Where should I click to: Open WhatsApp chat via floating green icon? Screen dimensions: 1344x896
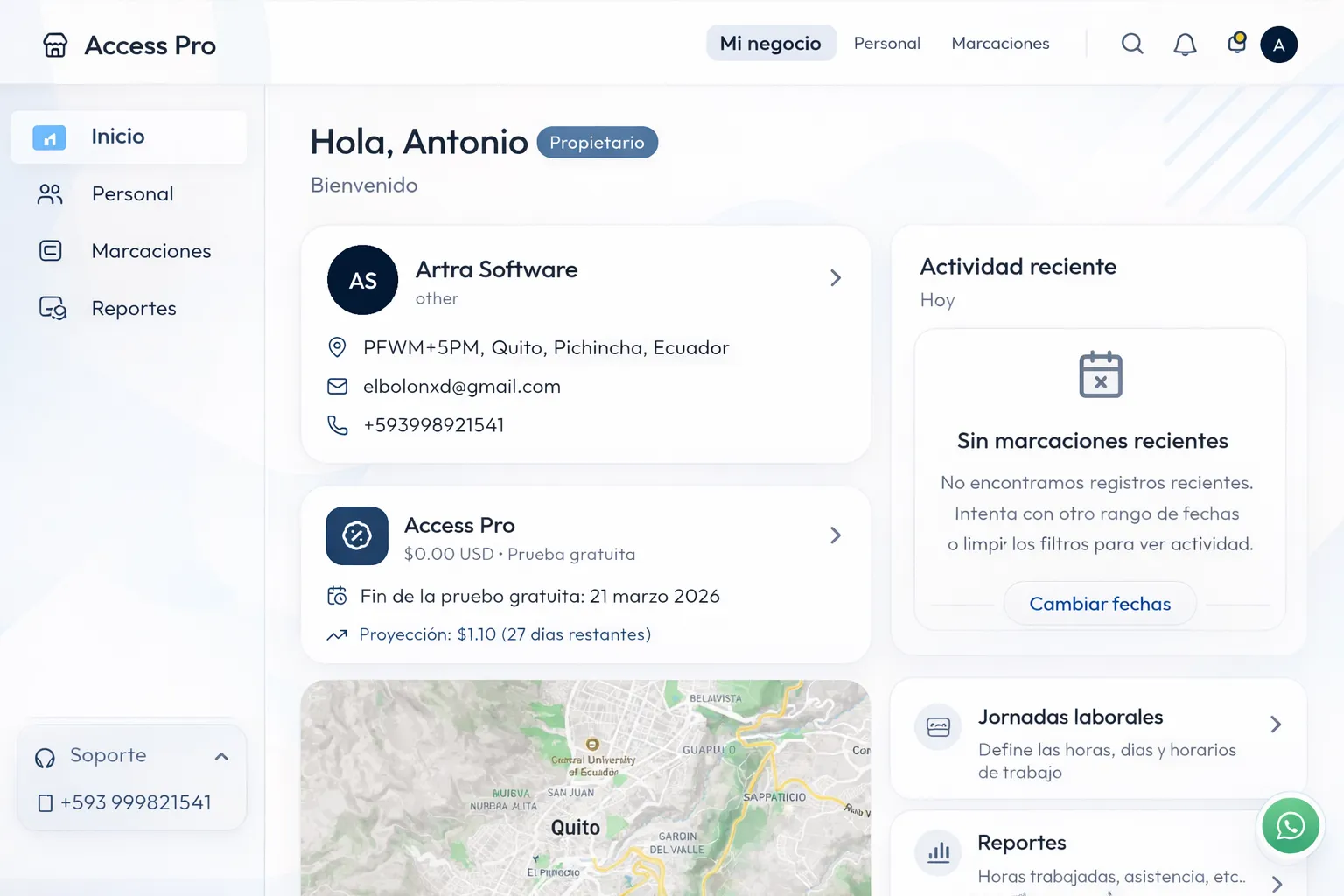point(1290,825)
